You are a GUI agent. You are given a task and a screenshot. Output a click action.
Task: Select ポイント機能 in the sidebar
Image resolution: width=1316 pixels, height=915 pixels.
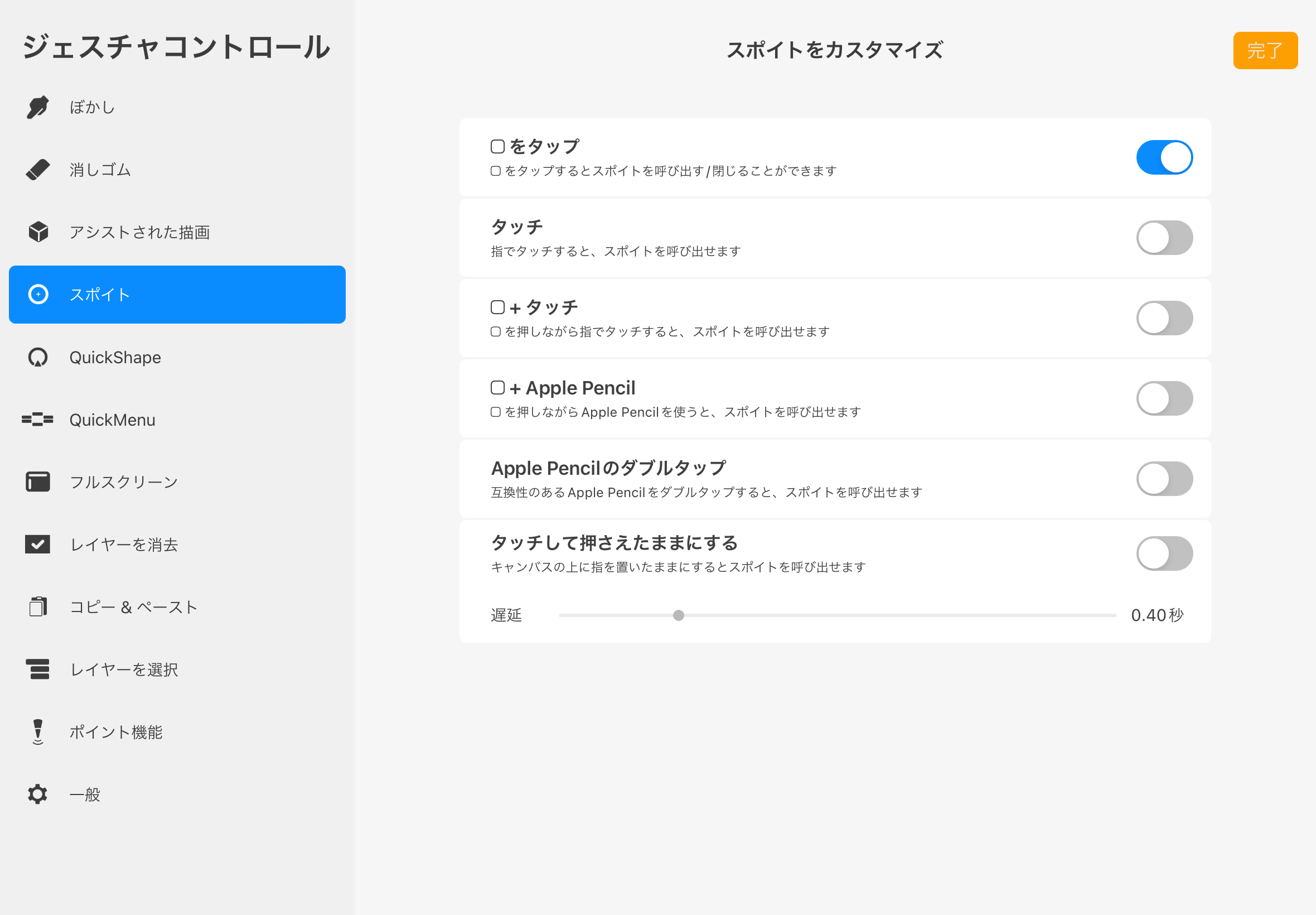(x=116, y=731)
